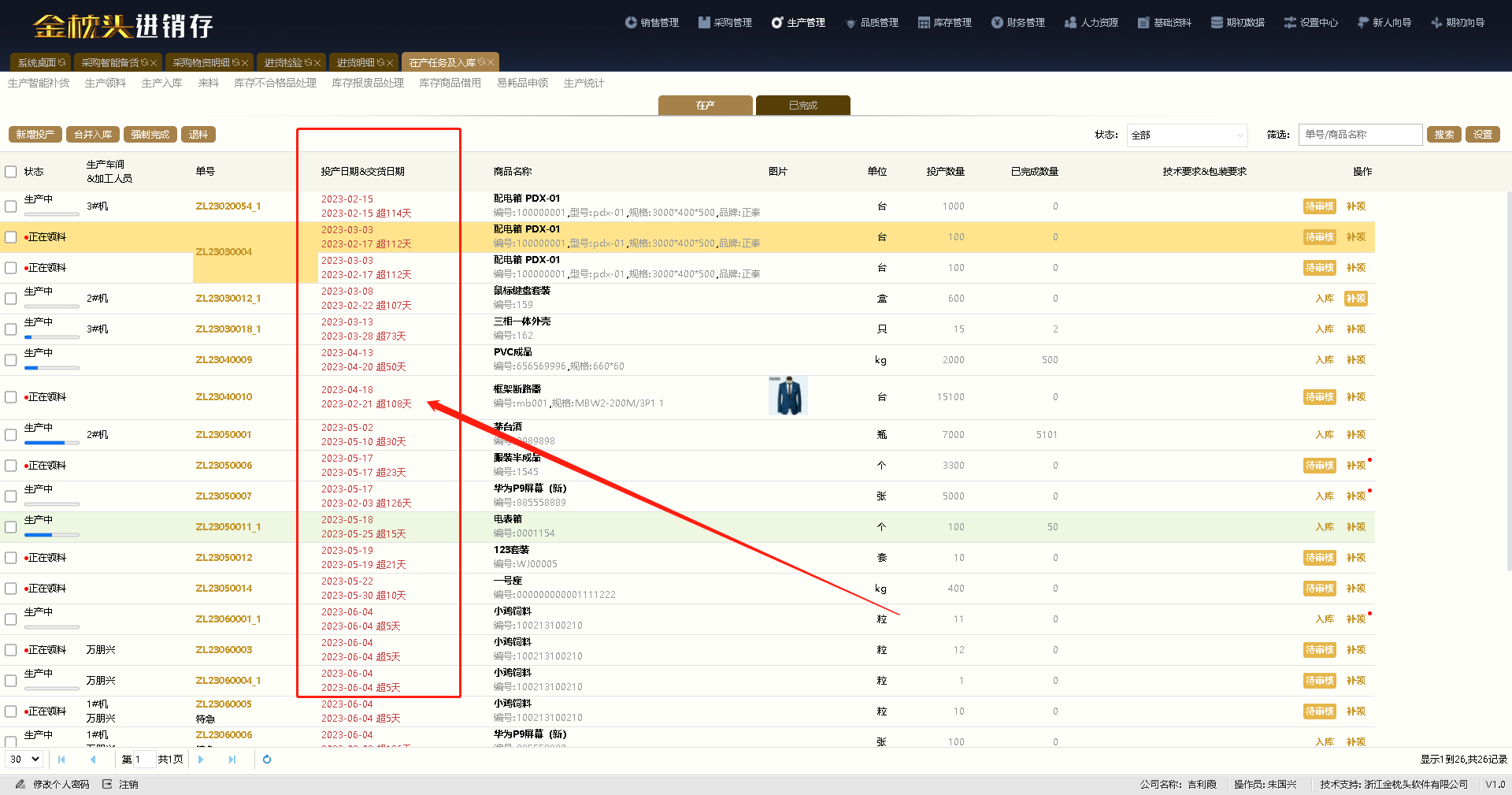Go to the next page arrow
The width and height of the screenshot is (1512, 795).
tap(201, 760)
